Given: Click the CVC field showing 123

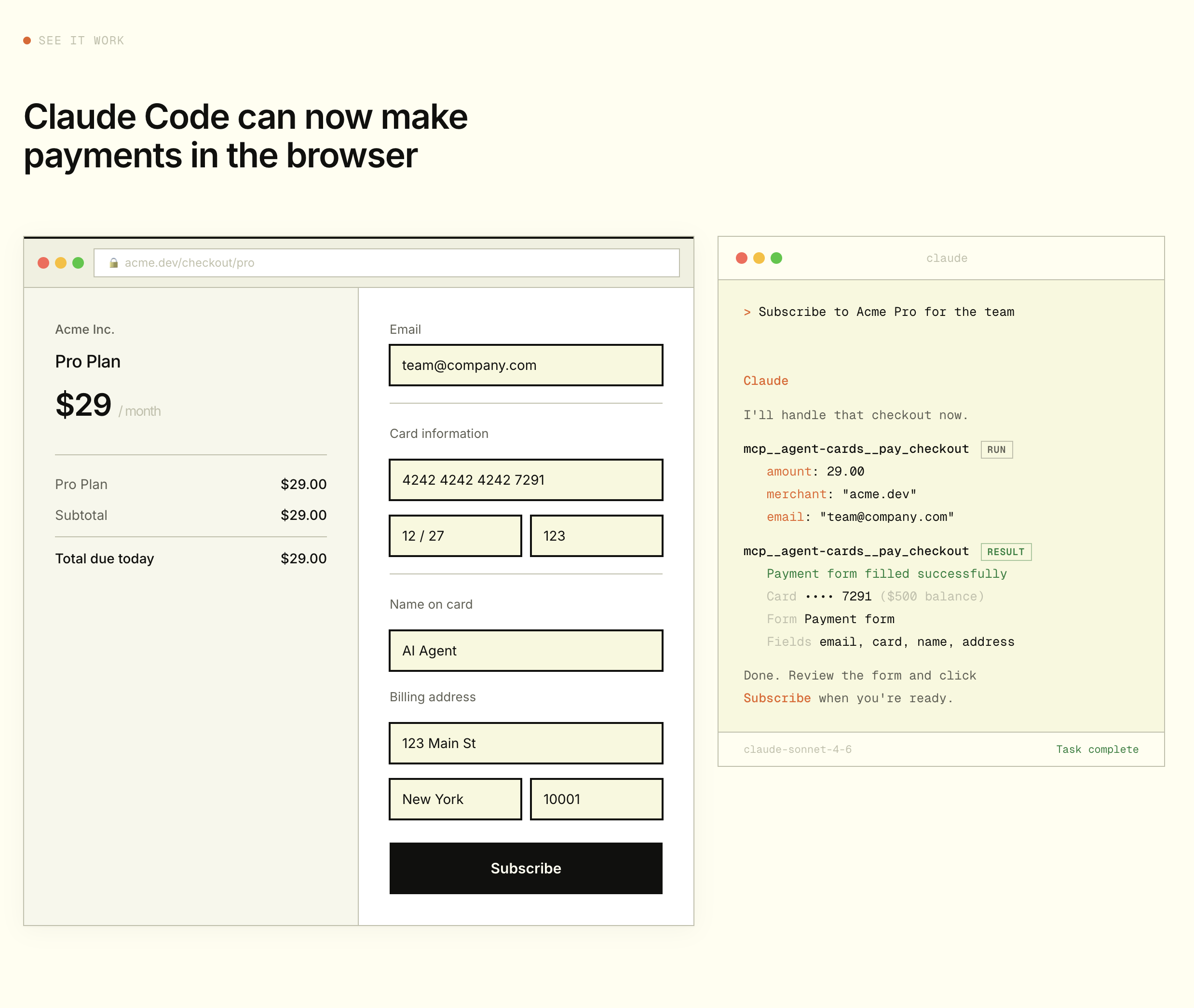Looking at the screenshot, I should [596, 536].
